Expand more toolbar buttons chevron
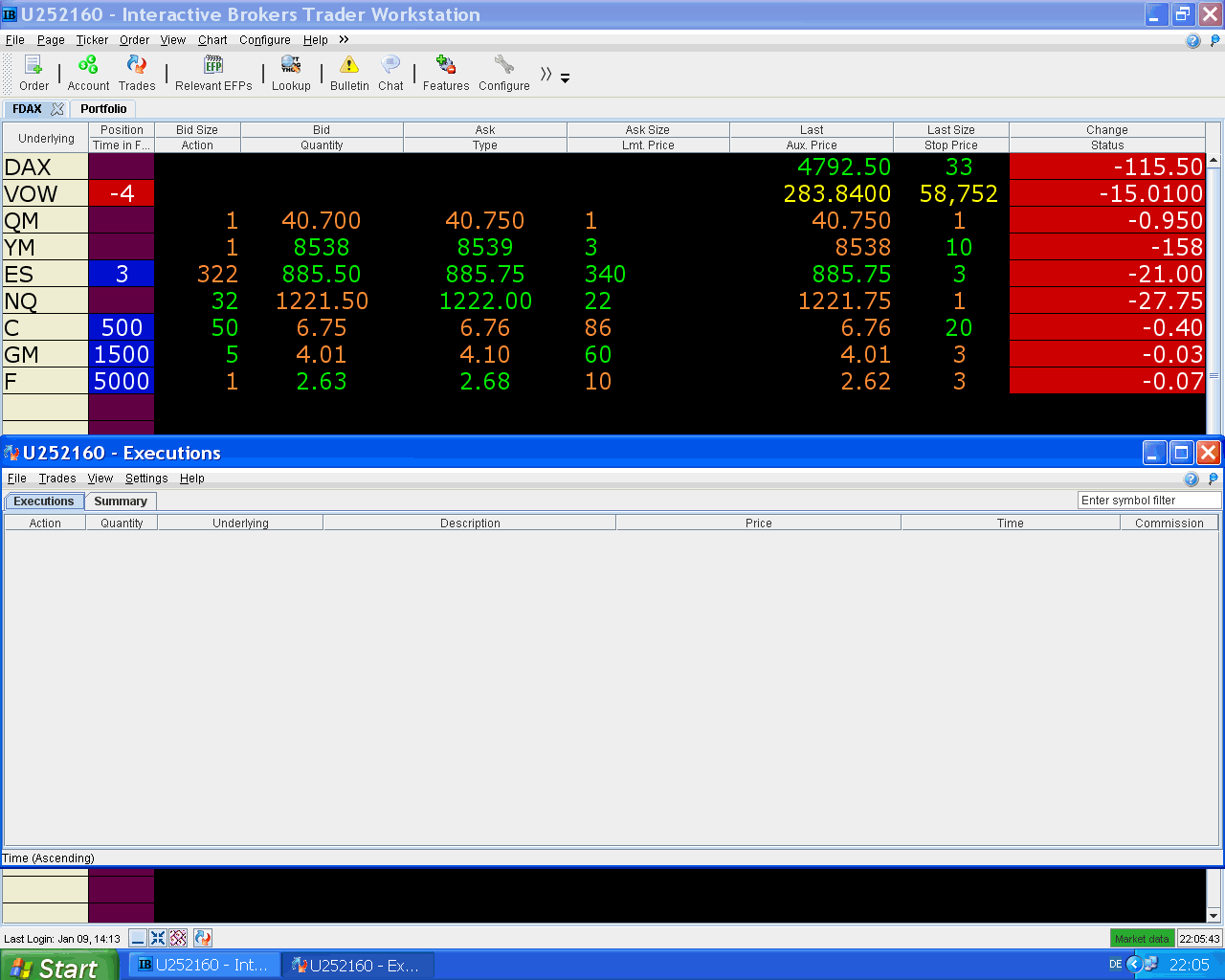Screen dimensions: 1225x980 coord(546,74)
